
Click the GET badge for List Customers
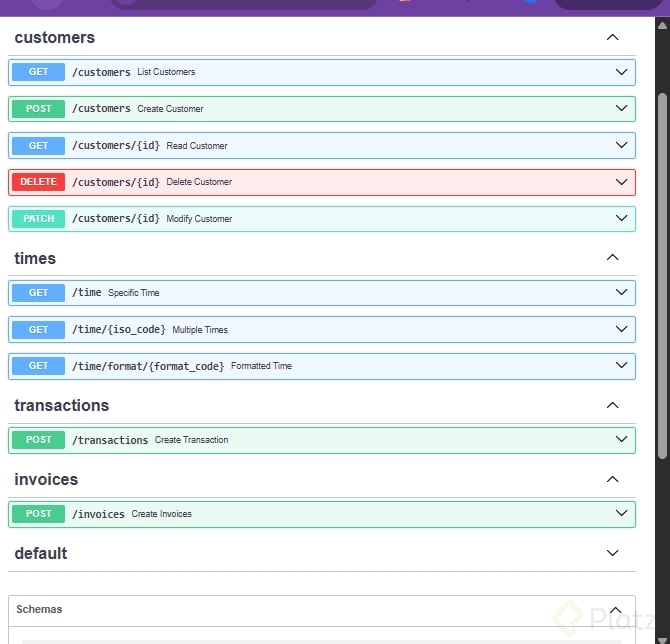(x=38, y=72)
